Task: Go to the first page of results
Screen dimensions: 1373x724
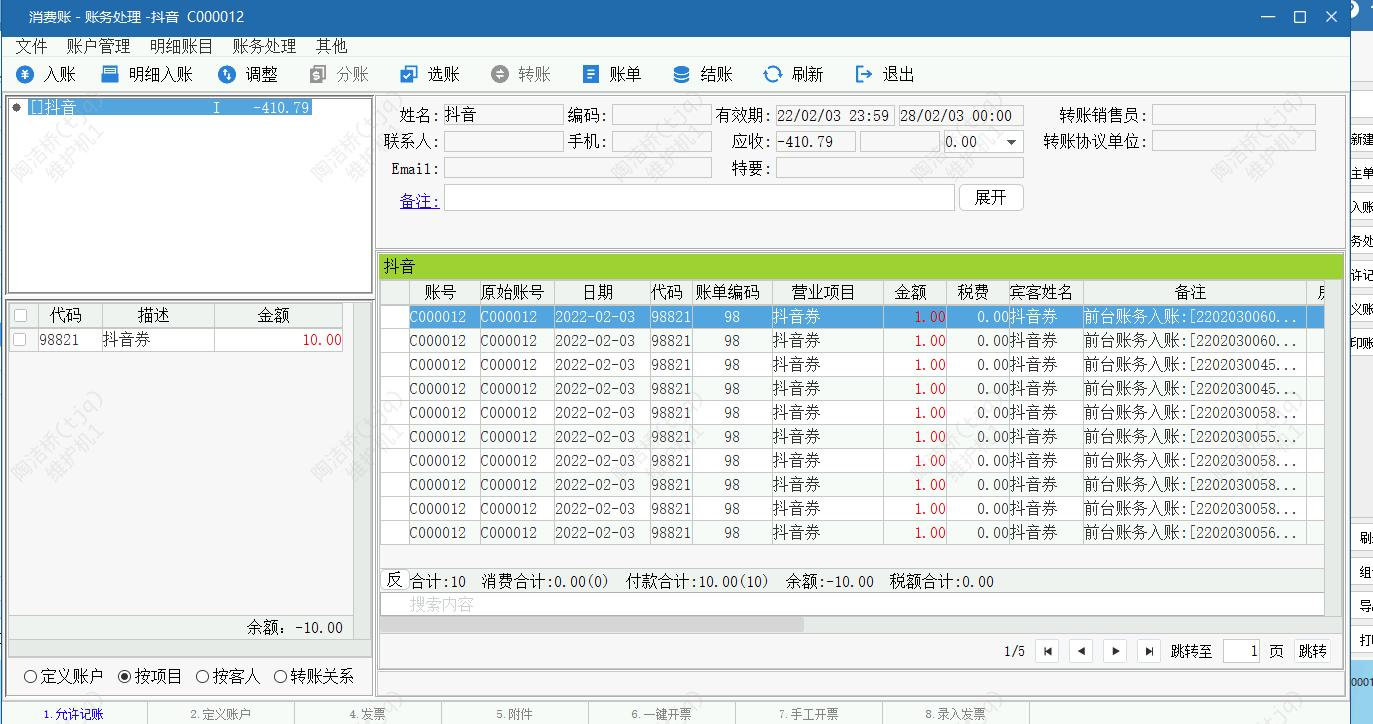Action: (1047, 651)
